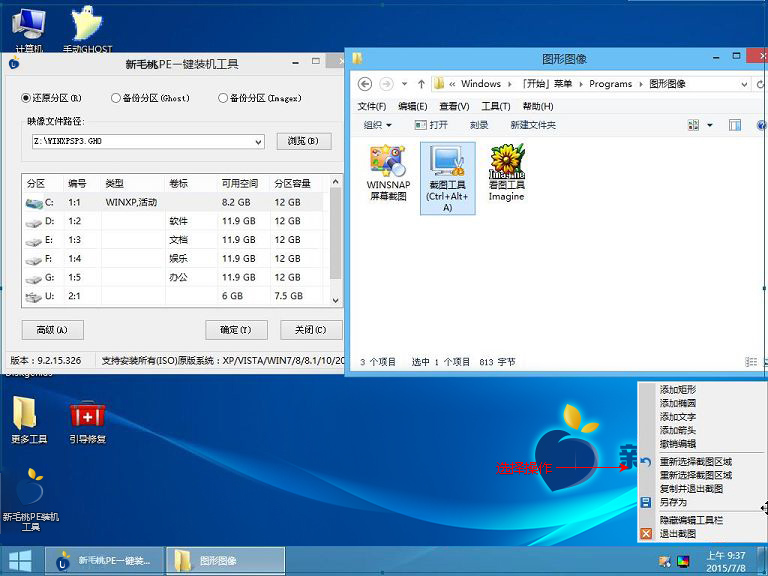The width and height of the screenshot is (768, 576).
Task: Click the 确定(Y) button
Action: 236,330
